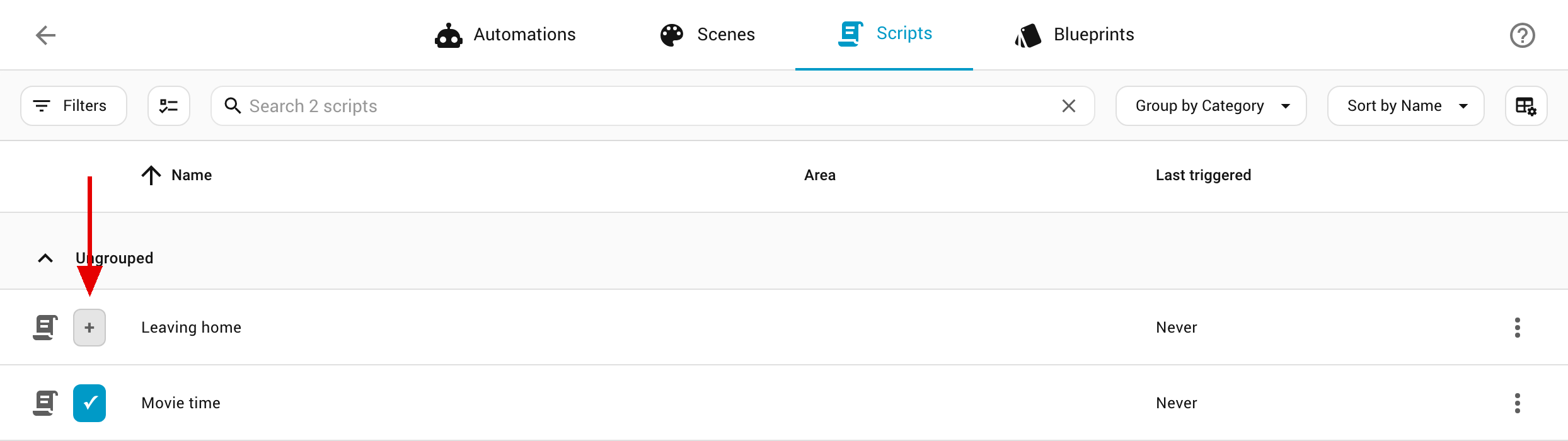Image resolution: width=1568 pixels, height=441 pixels.
Task: Click sort ascending arrow beside Name
Action: point(151,175)
